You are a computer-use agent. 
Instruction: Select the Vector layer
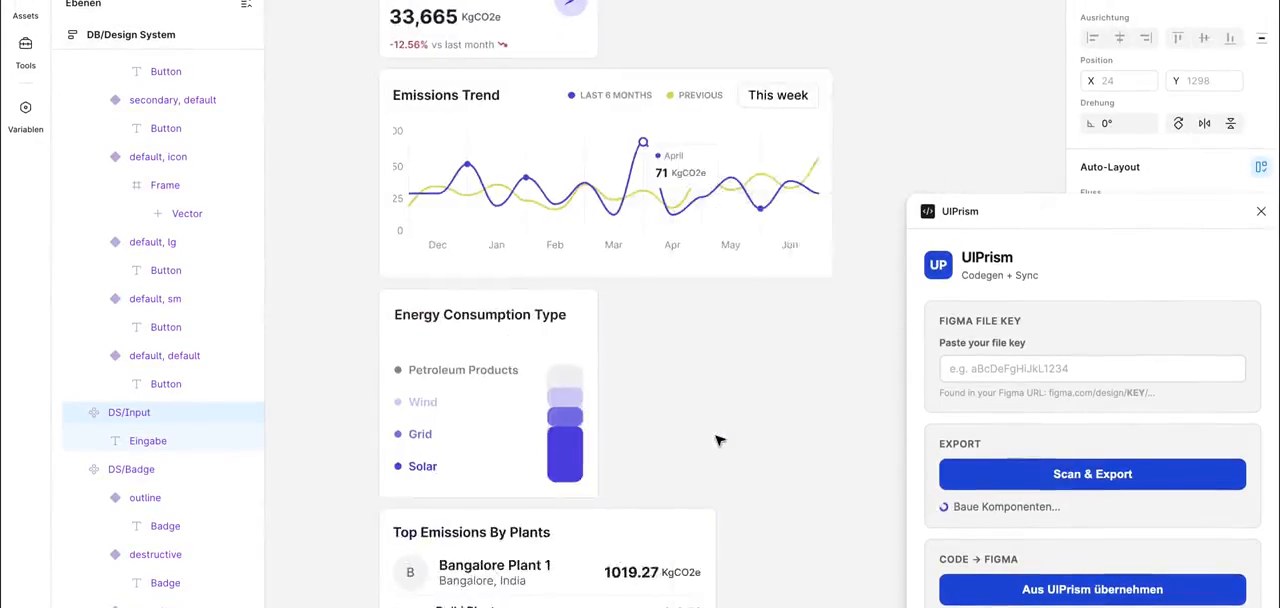pyautogui.click(x=187, y=214)
